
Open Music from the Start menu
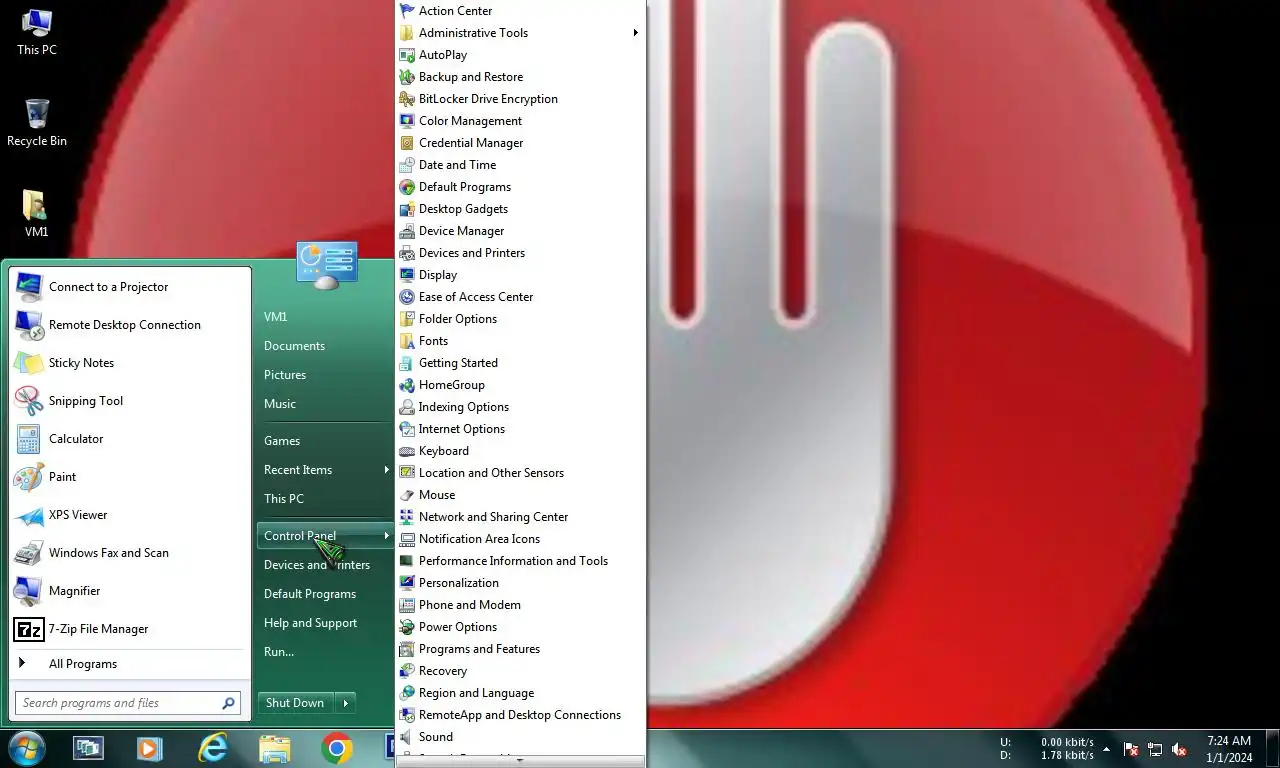(x=325, y=404)
